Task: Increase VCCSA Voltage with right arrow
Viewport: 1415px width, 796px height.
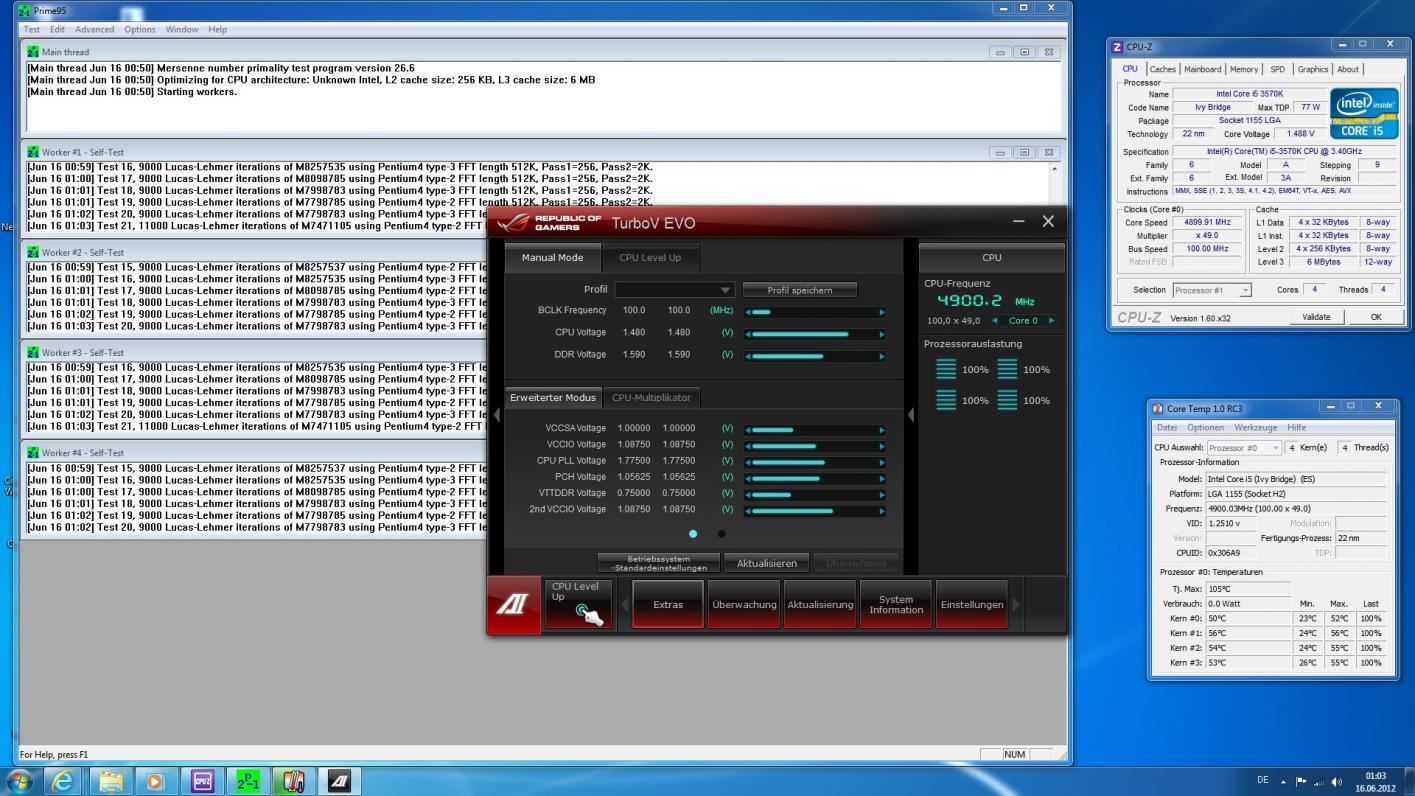Action: [881, 430]
